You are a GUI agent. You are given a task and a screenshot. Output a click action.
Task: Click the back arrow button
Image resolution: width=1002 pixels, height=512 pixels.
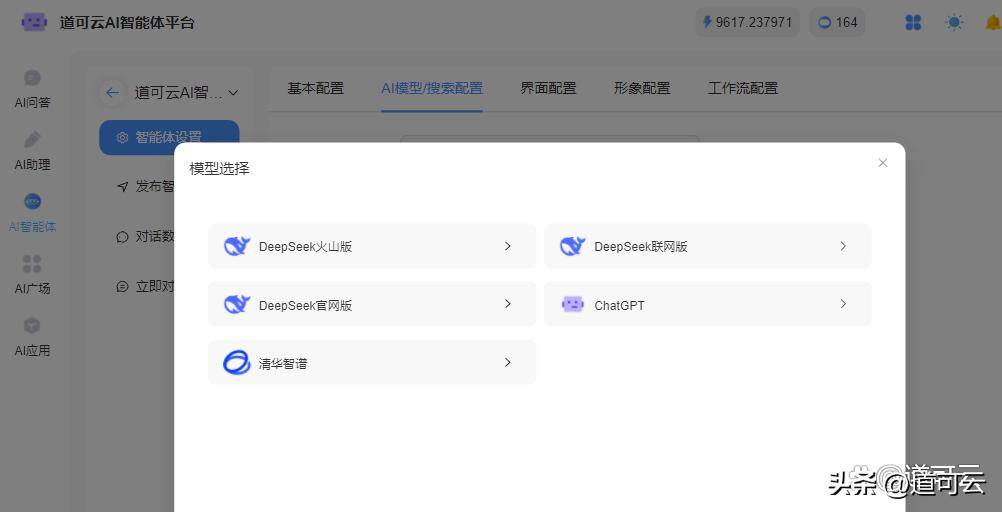click(112, 92)
